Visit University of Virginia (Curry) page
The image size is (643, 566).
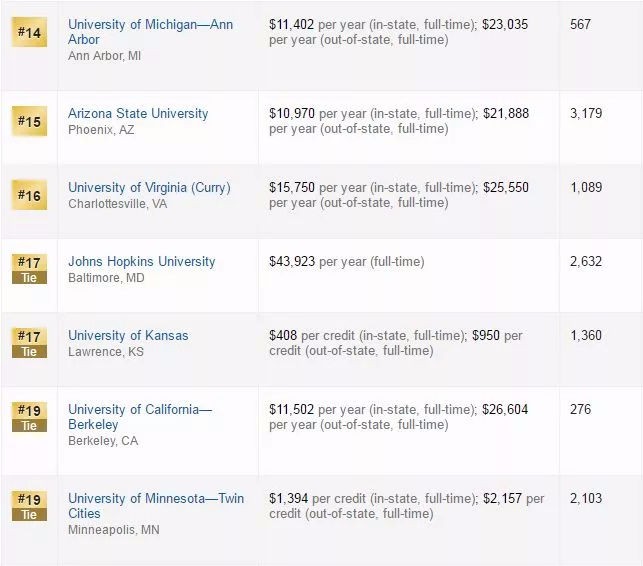[x=149, y=187]
